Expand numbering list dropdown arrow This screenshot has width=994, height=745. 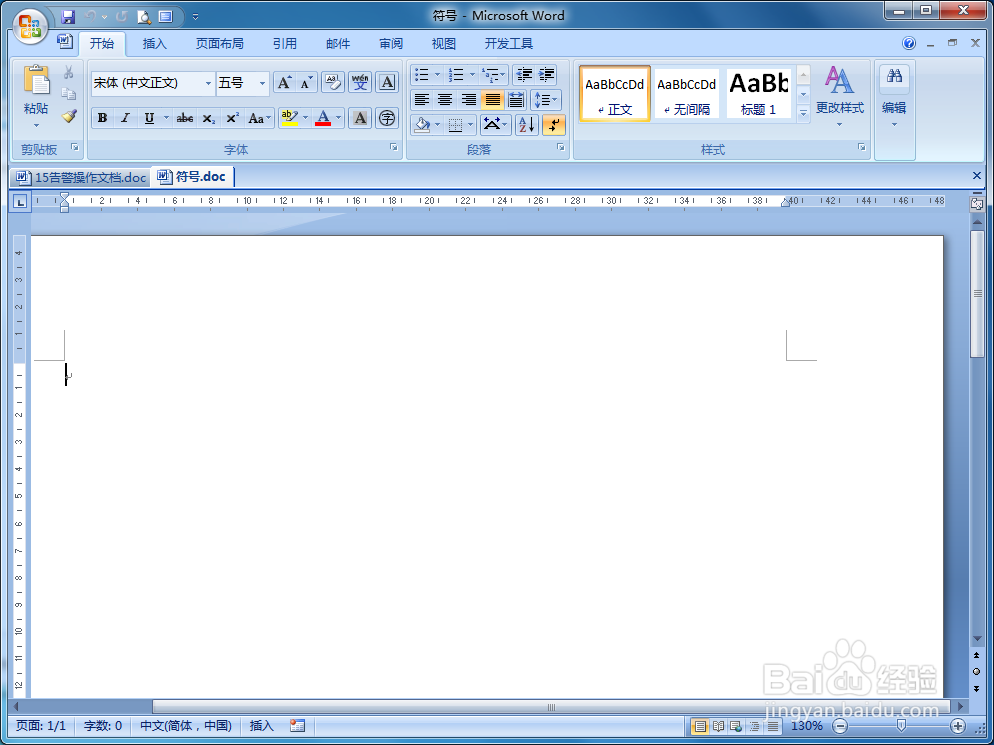tap(472, 75)
